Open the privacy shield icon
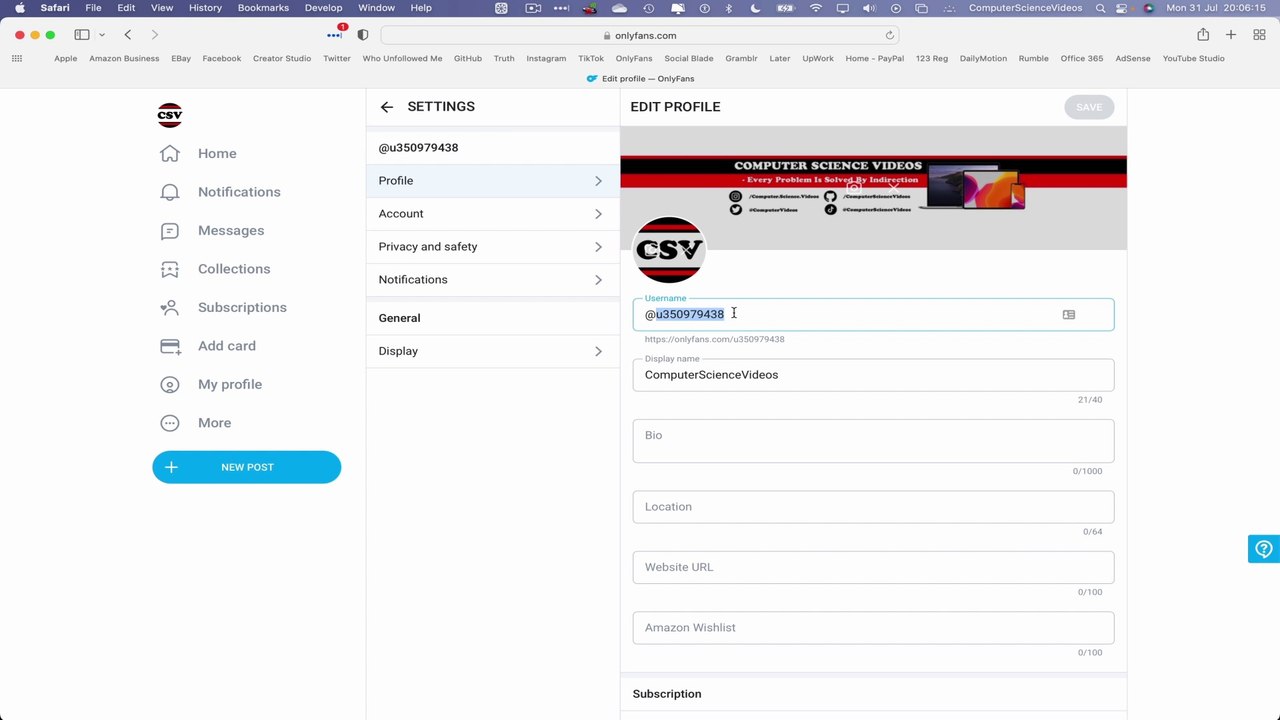 pos(363,35)
